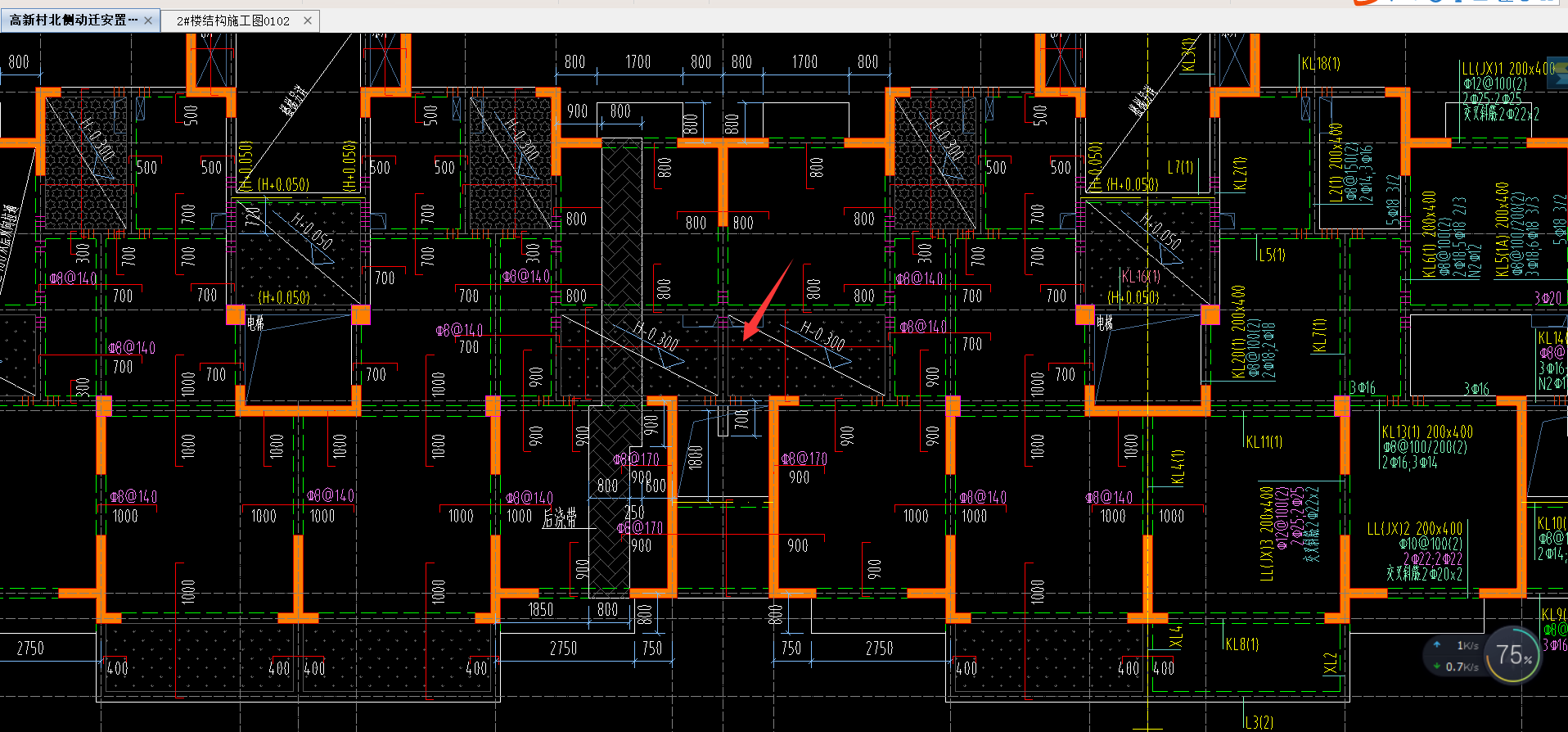
Task: Select the rotated 720 dimension text
Action: (x=252, y=217)
